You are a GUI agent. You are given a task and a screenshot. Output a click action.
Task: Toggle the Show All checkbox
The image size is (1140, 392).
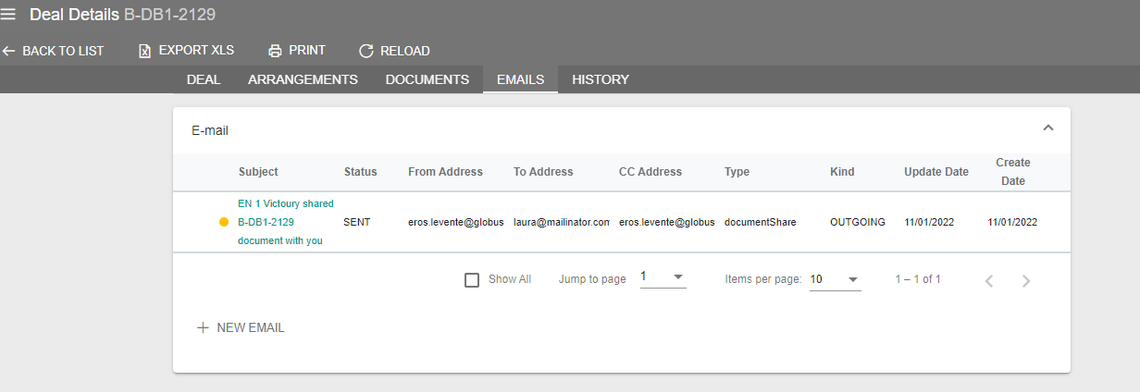click(x=472, y=280)
